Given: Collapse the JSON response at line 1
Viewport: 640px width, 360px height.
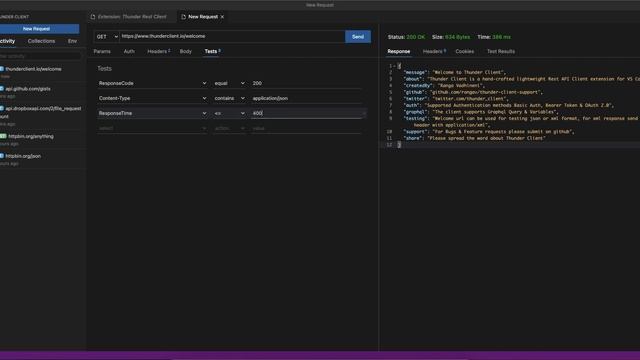Looking at the screenshot, I should pos(395,66).
